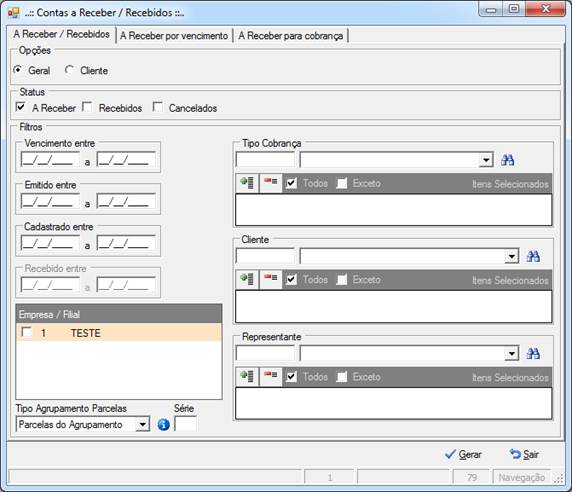The height and width of the screenshot is (492, 572).
Task: Expand the Cliente filter dropdown
Action: [511, 256]
